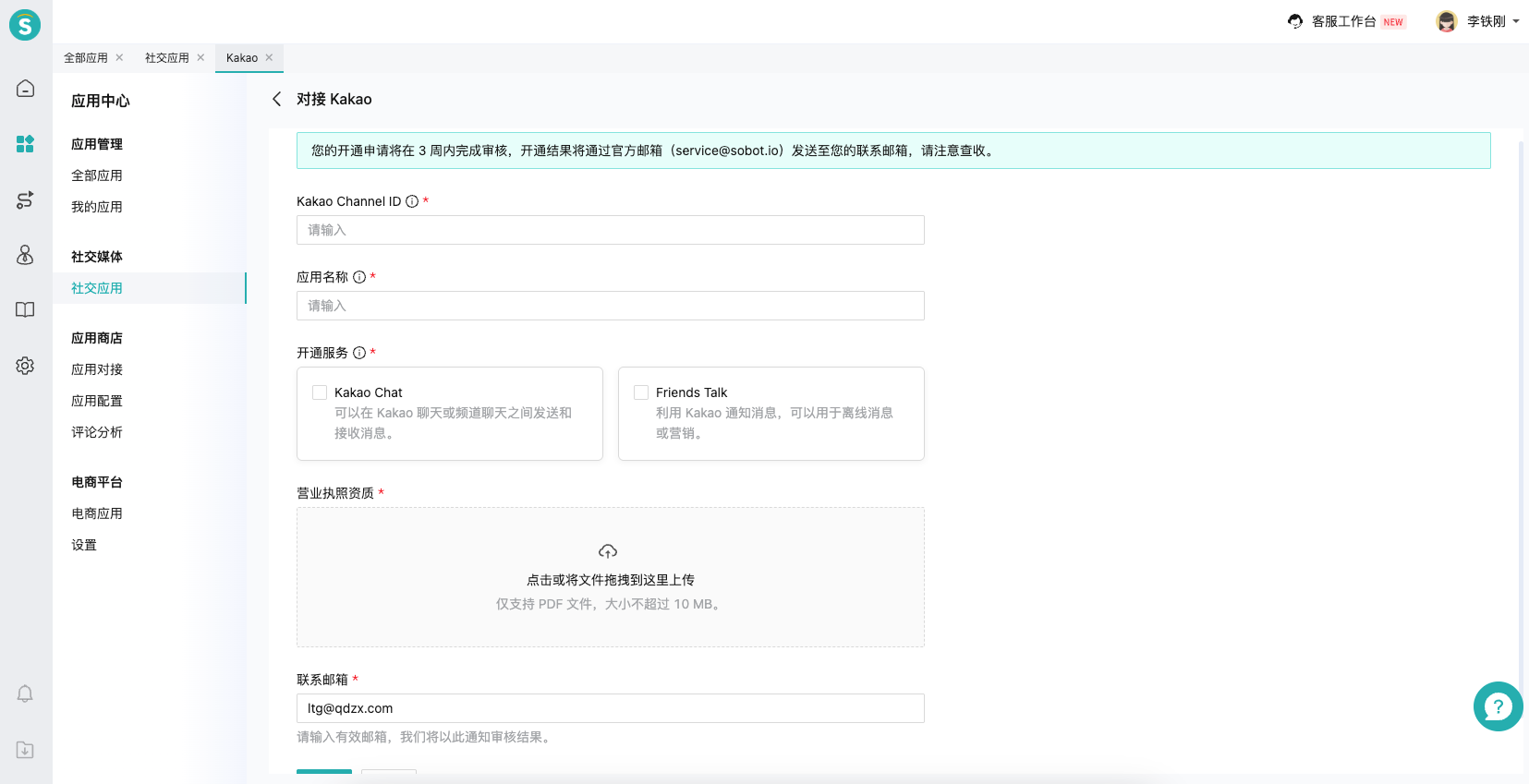
Task: Switch to the 全部应用 tab
Action: tap(86, 57)
